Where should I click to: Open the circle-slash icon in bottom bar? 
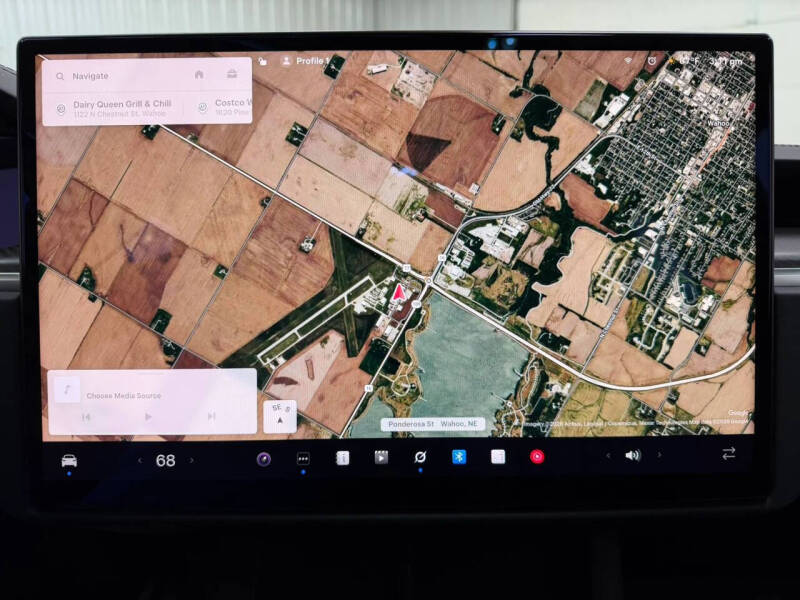pos(420,457)
